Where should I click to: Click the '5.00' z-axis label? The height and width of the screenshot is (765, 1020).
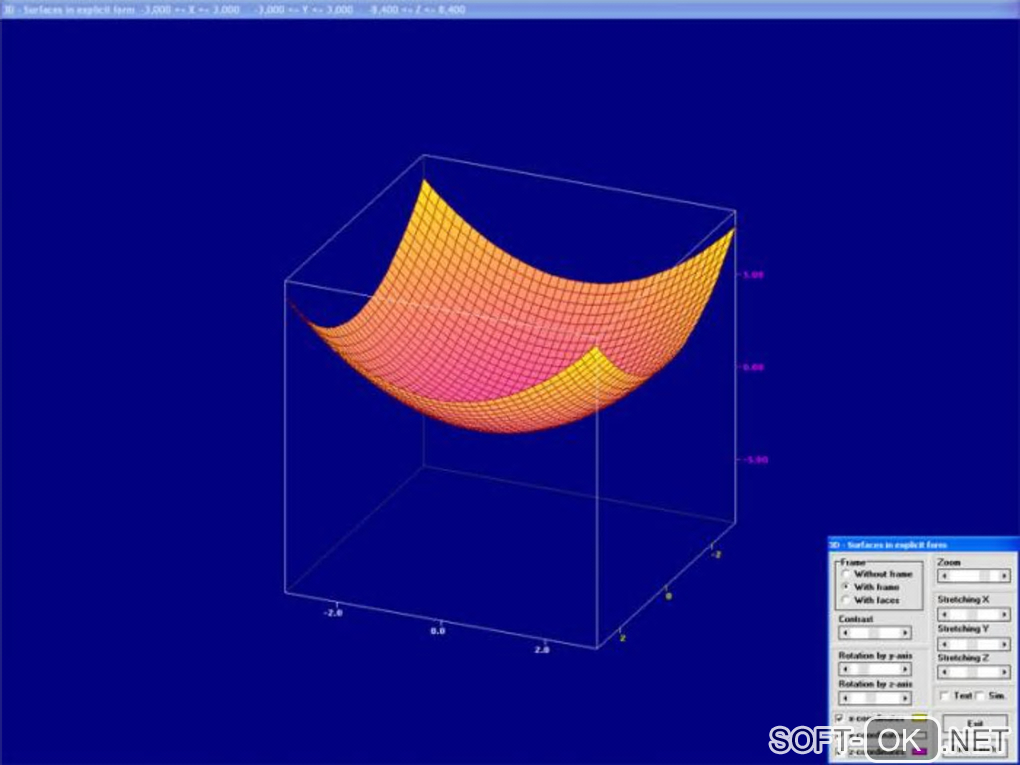[753, 275]
